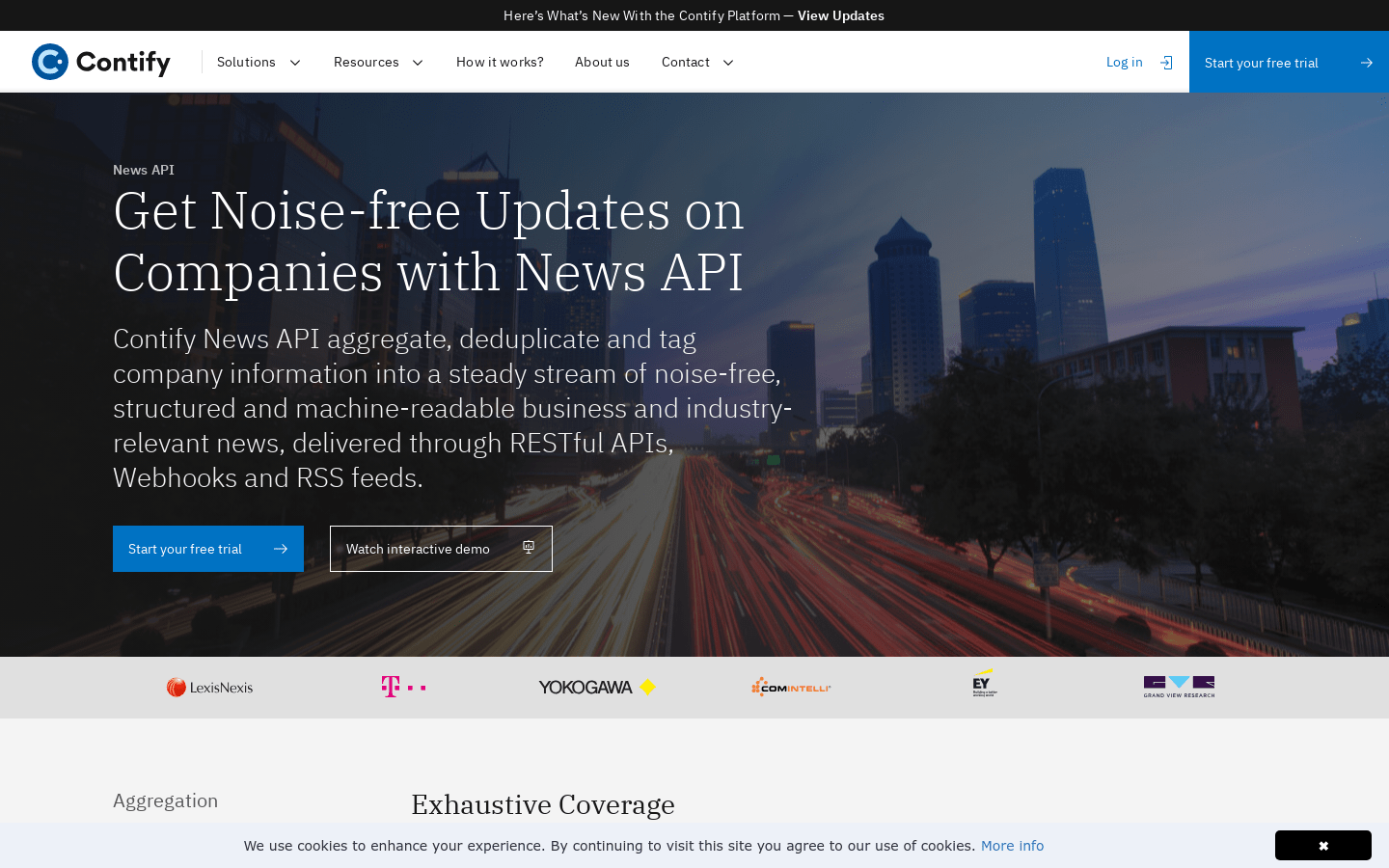The width and height of the screenshot is (1389, 868).
Task: Click the Comintelli logo
Action: pos(791,687)
